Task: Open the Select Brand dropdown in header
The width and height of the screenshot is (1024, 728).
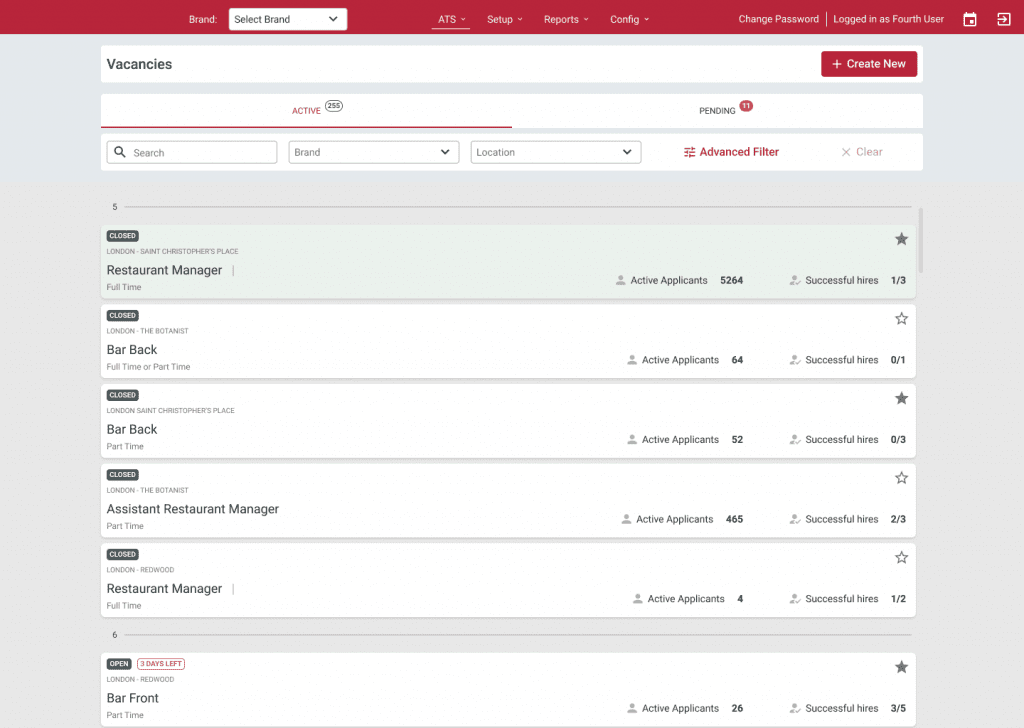Action: (x=288, y=19)
